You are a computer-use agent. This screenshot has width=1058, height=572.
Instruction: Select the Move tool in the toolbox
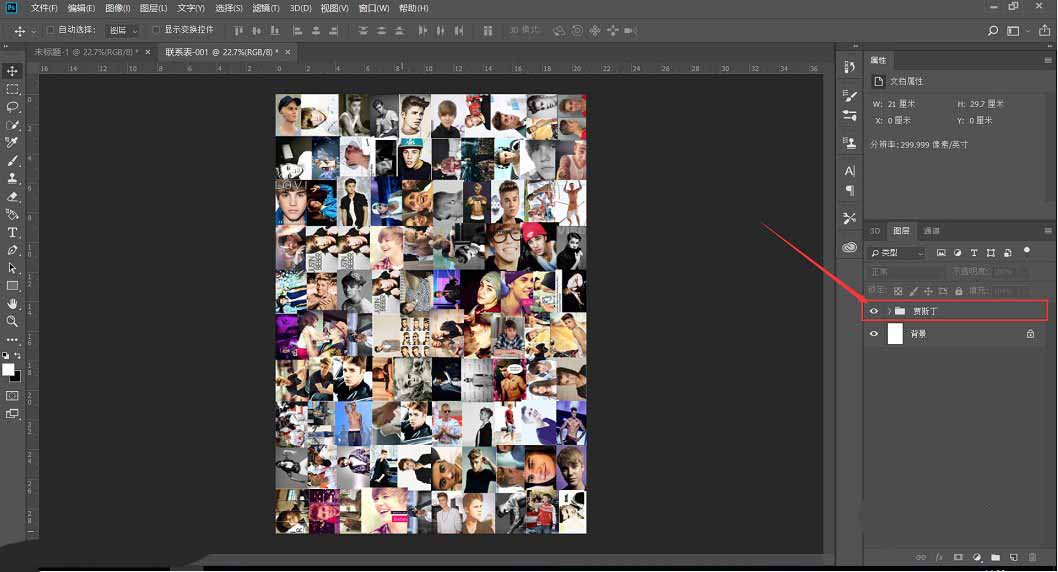point(12,71)
